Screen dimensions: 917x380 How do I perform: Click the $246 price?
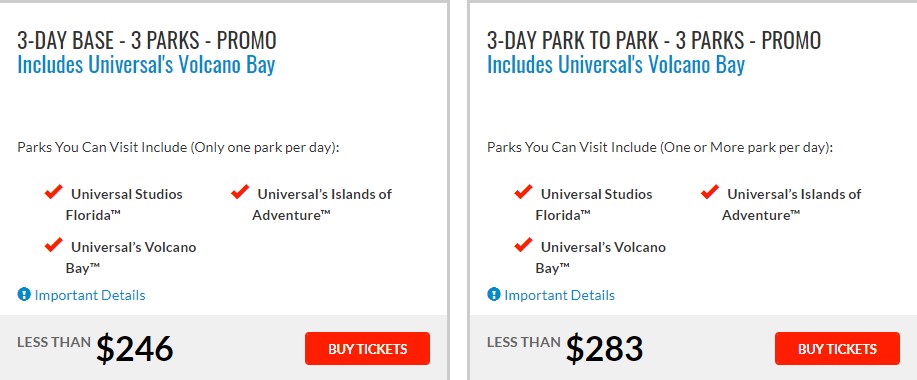[135, 348]
